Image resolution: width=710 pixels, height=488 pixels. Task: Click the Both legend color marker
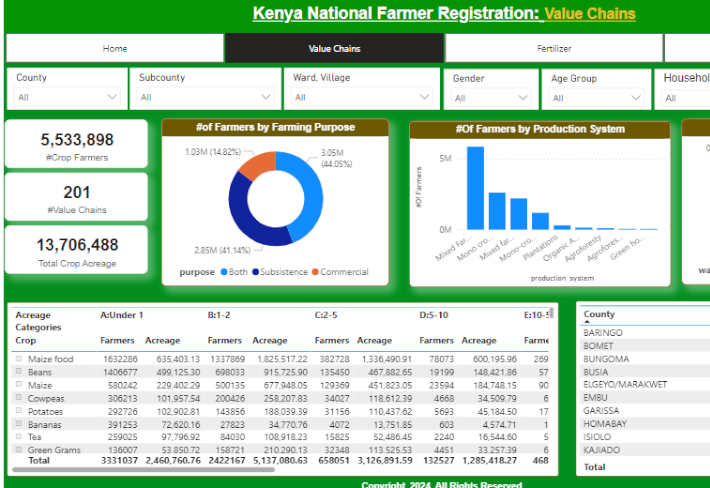[x=224, y=272]
